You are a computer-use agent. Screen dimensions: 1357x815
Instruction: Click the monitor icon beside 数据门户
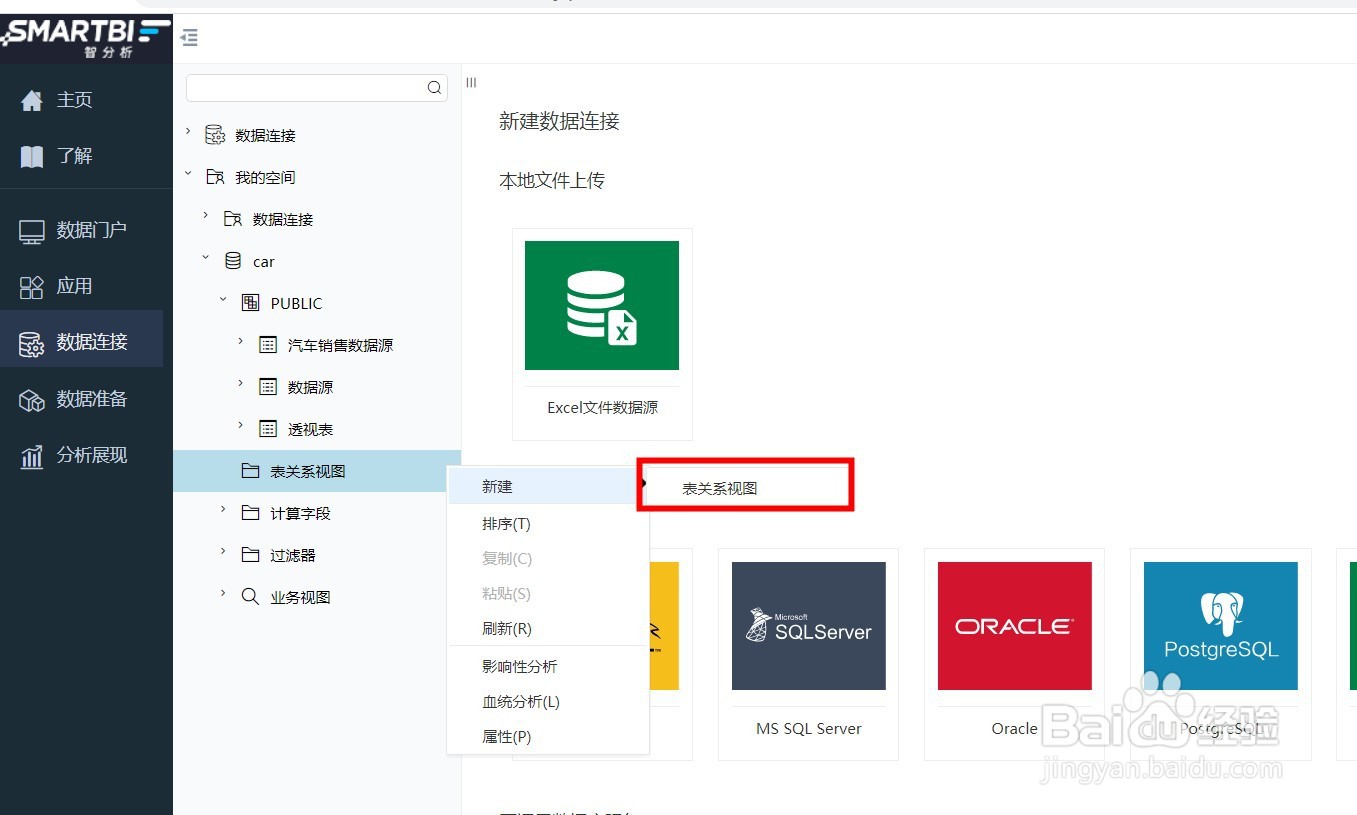point(32,231)
